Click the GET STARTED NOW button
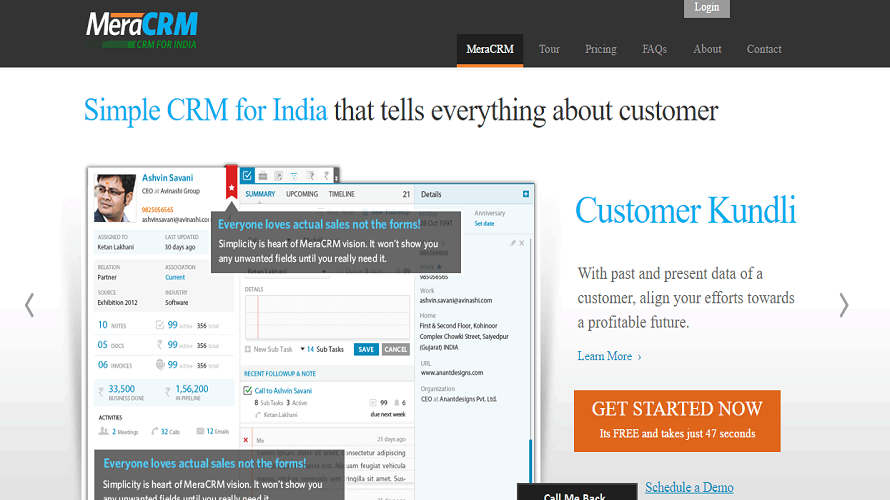This screenshot has width=890, height=500. (677, 421)
